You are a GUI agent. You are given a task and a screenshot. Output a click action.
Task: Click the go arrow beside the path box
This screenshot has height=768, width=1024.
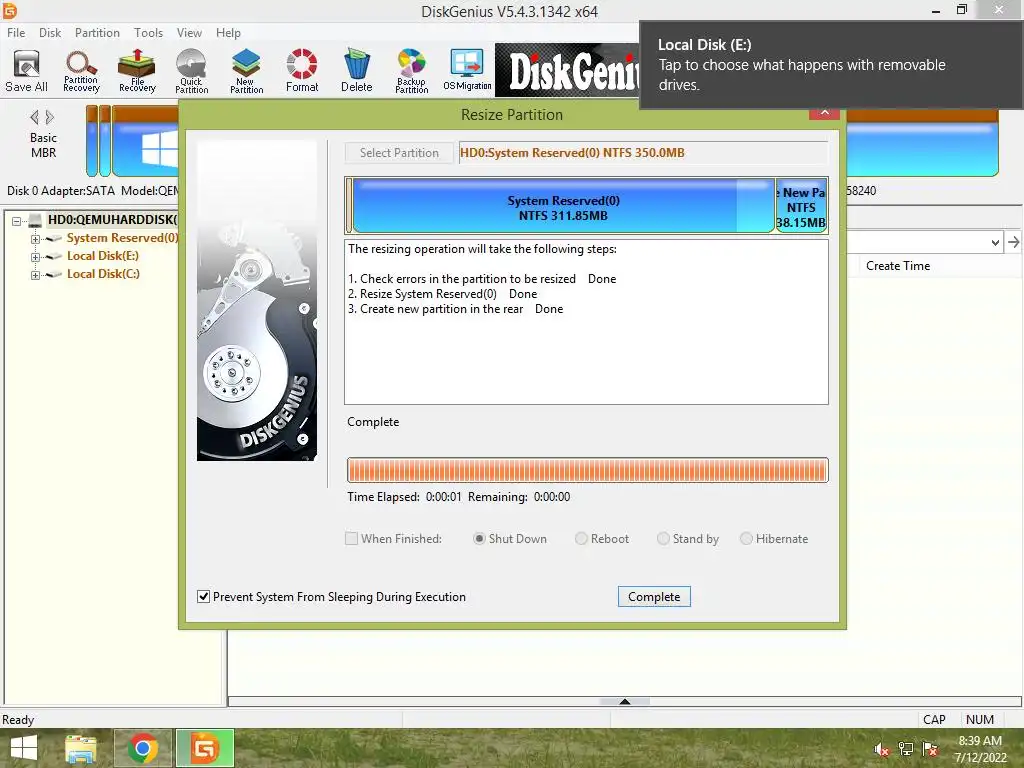[1013, 242]
